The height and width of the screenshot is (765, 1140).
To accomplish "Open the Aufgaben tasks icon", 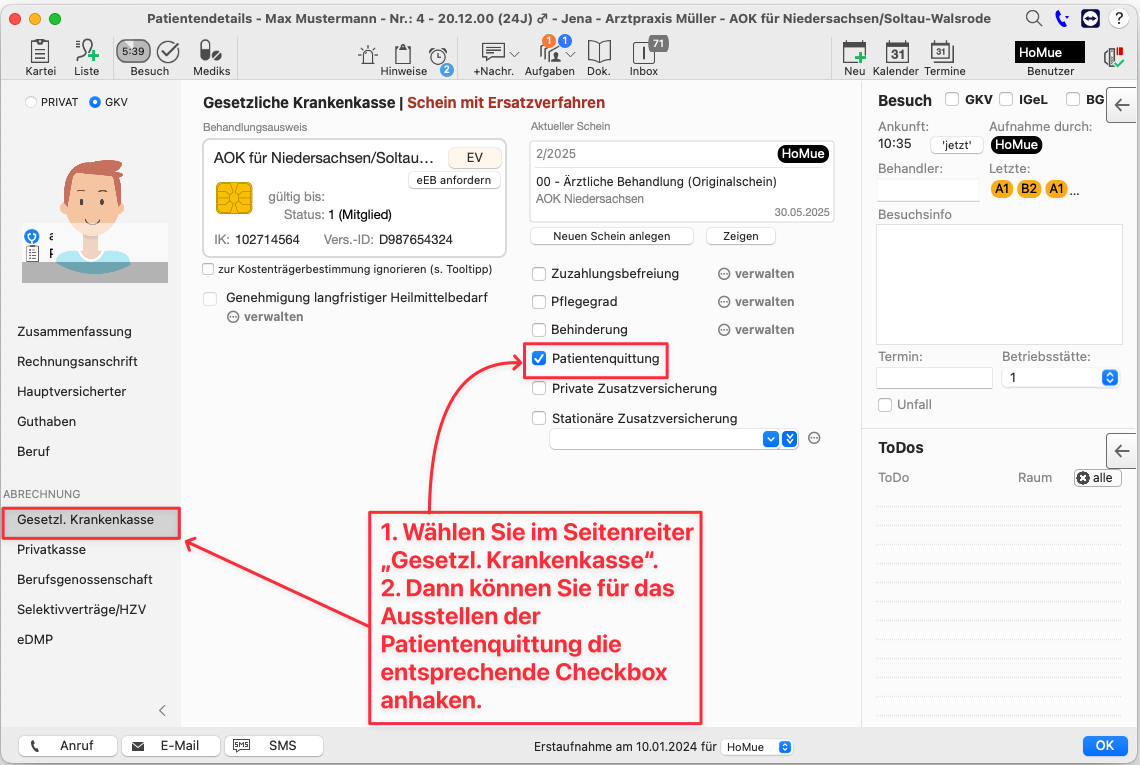I will click(x=550, y=51).
